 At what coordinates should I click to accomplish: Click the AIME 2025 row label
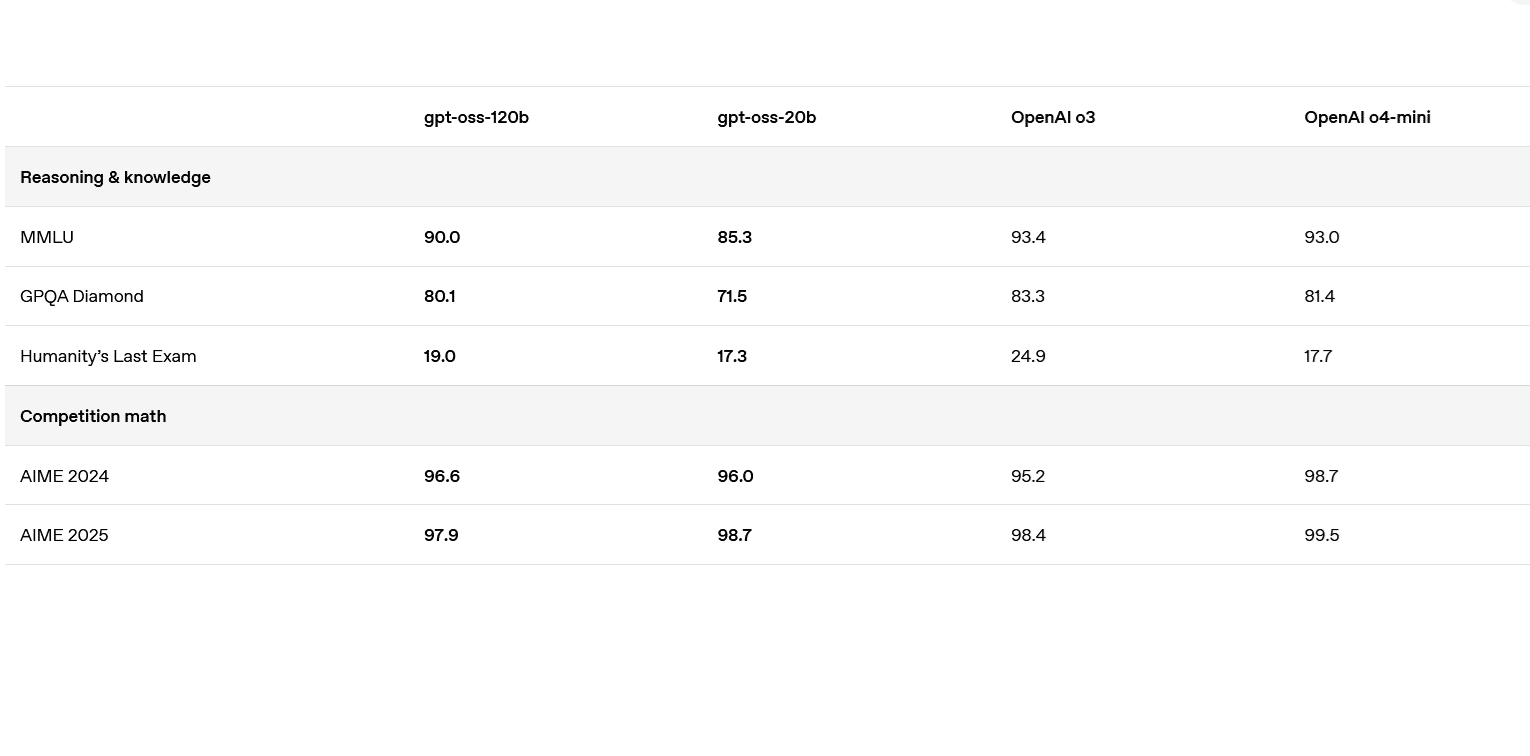(x=64, y=535)
